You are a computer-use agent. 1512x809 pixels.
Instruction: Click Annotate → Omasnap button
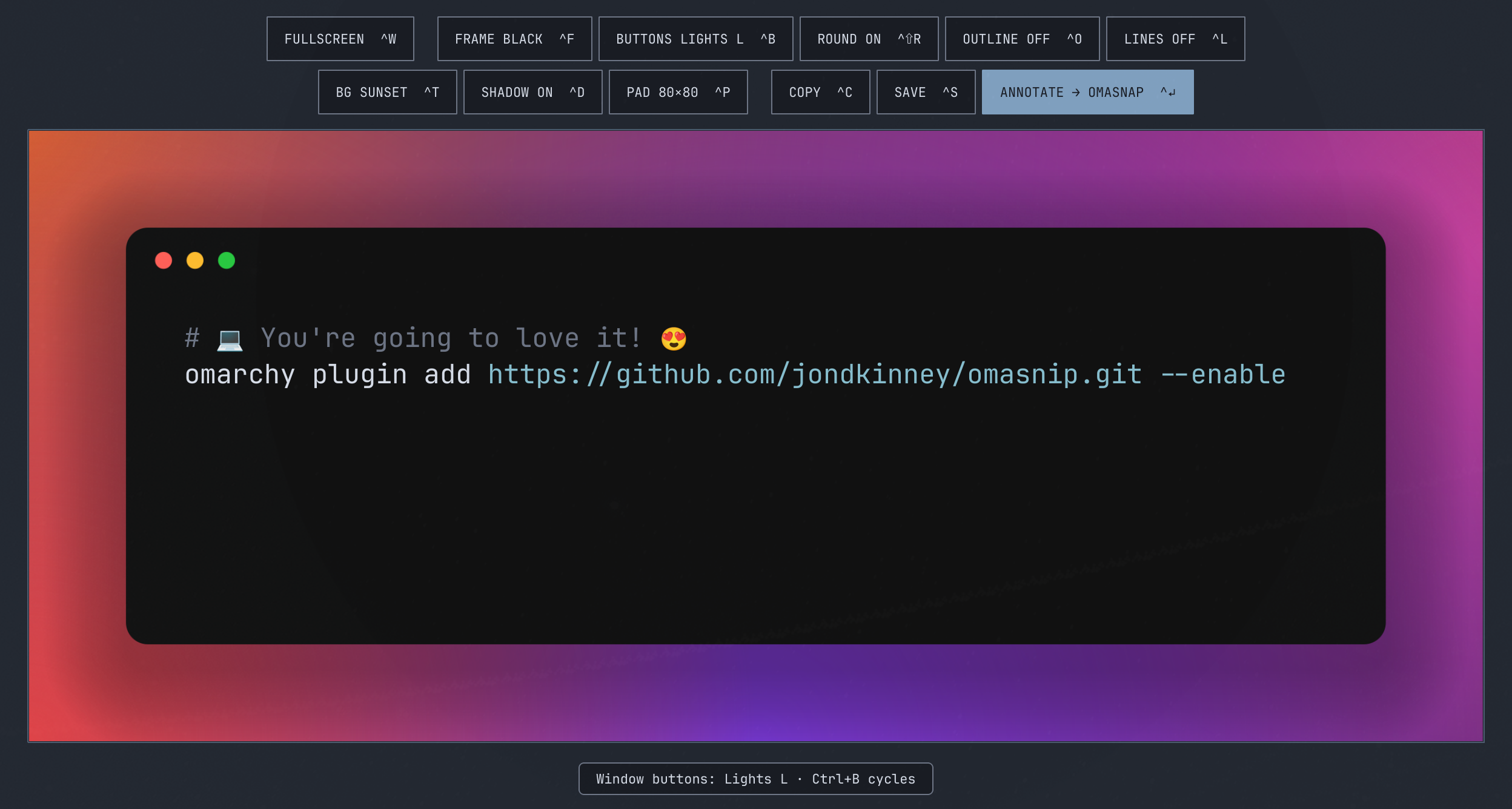(x=1087, y=92)
